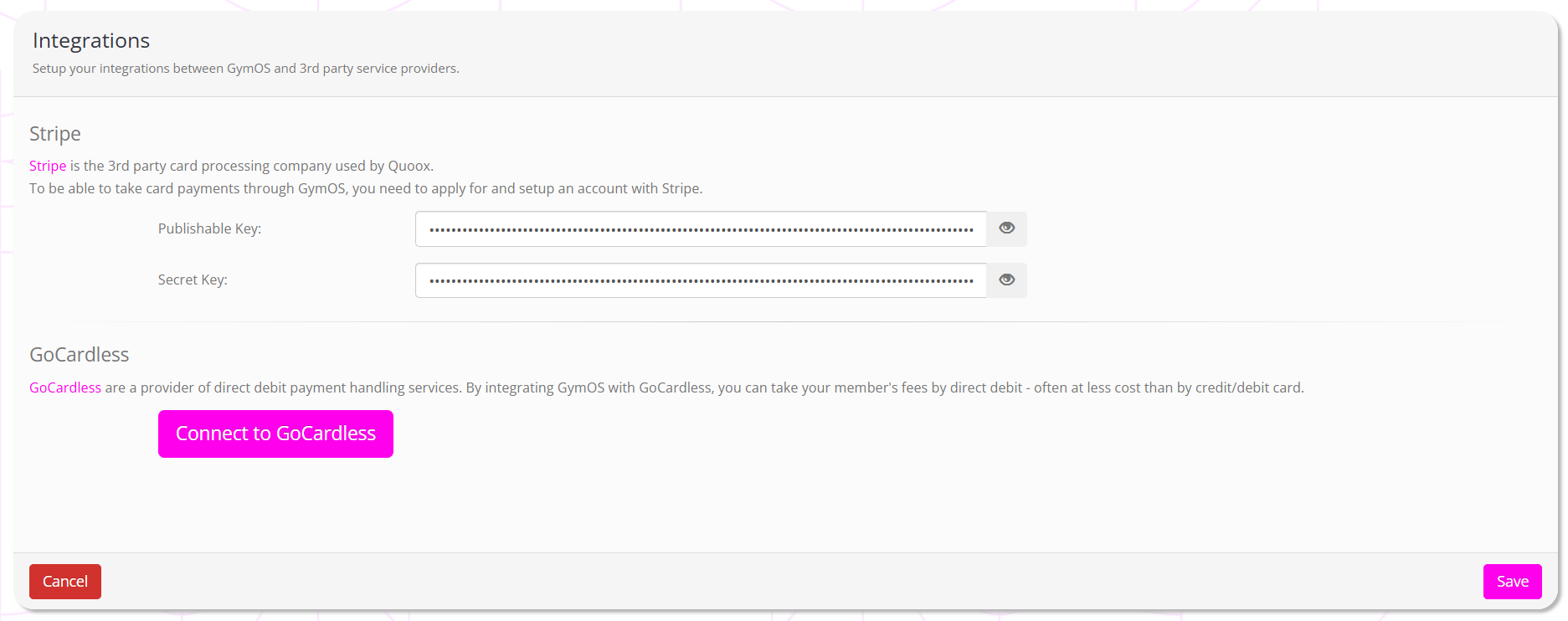Click the Integrations page heading
This screenshot has height=621, width=1568.
pos(91,40)
